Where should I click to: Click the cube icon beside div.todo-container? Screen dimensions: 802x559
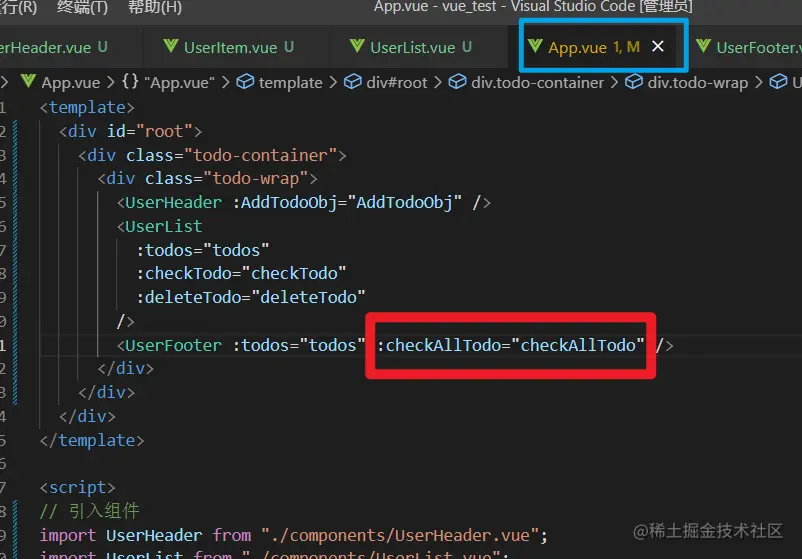(457, 81)
